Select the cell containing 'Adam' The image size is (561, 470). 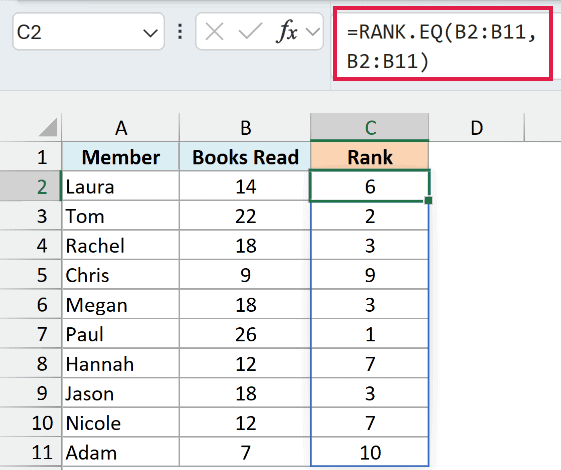(x=121, y=452)
